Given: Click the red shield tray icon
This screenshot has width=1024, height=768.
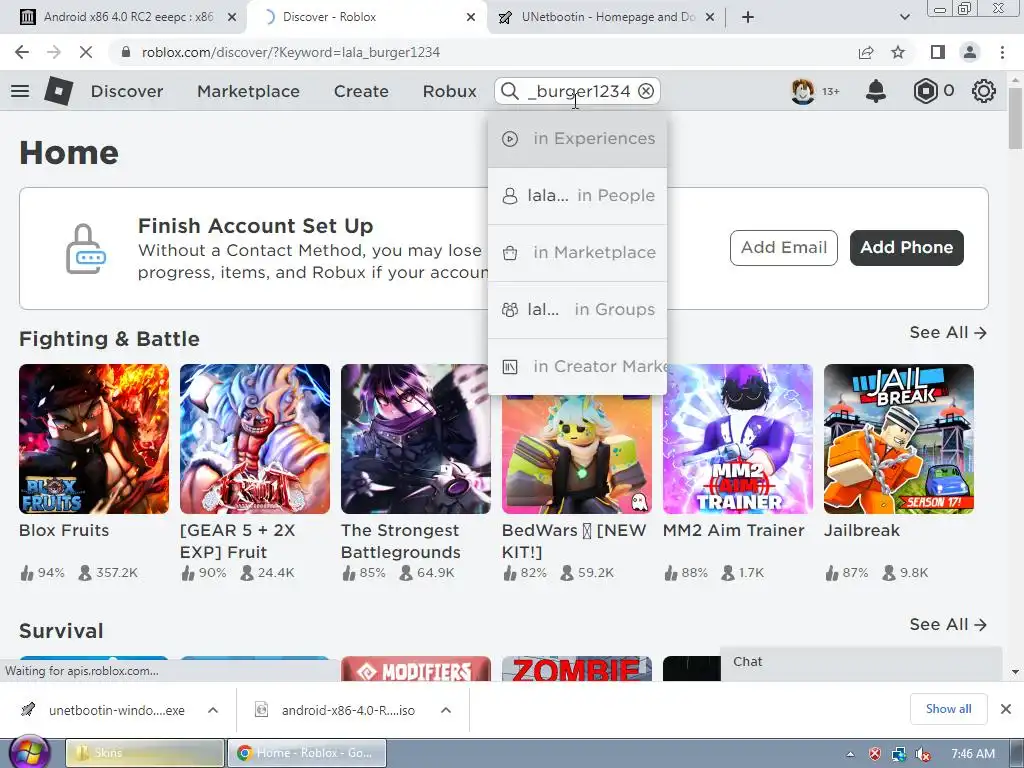Looking at the screenshot, I should pyautogui.click(x=874, y=754).
